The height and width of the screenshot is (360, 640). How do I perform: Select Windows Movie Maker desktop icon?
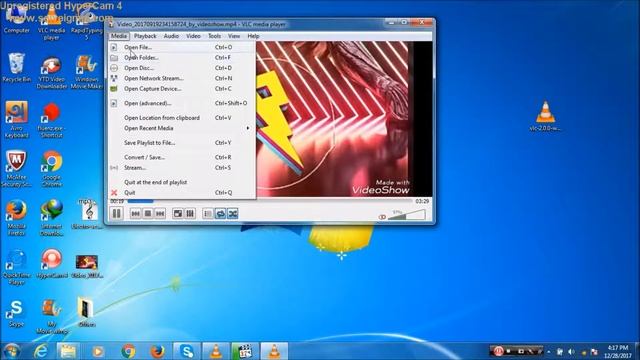click(x=86, y=72)
